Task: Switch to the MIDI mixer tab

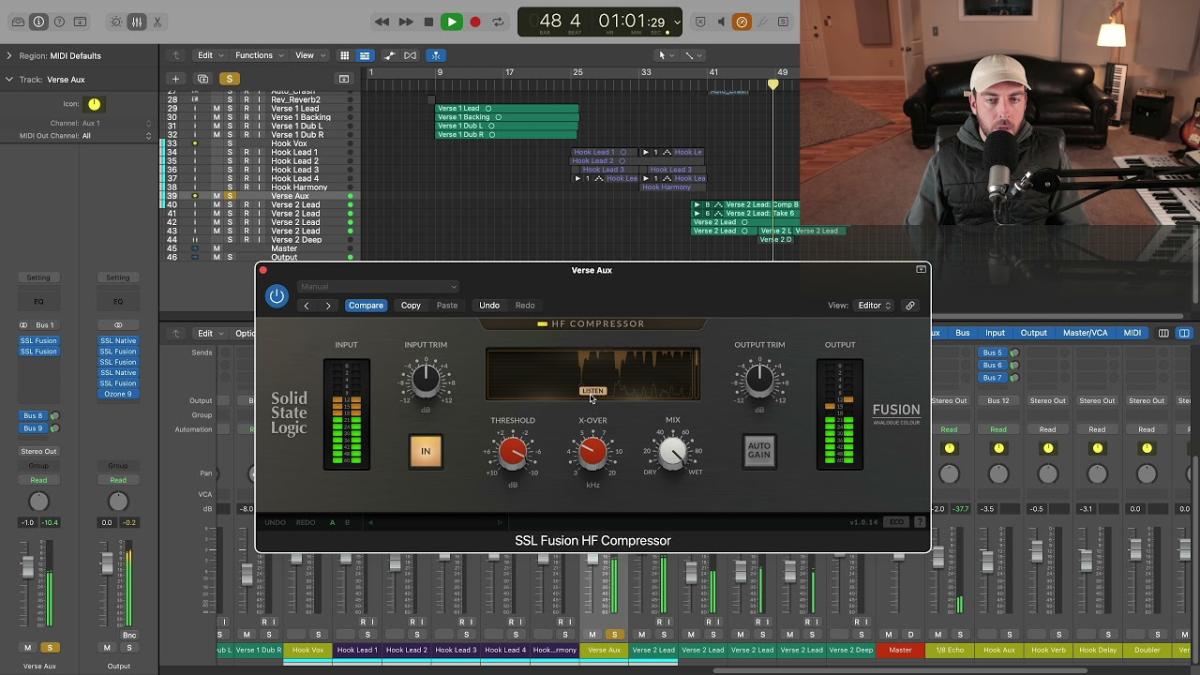Action: (x=1132, y=333)
